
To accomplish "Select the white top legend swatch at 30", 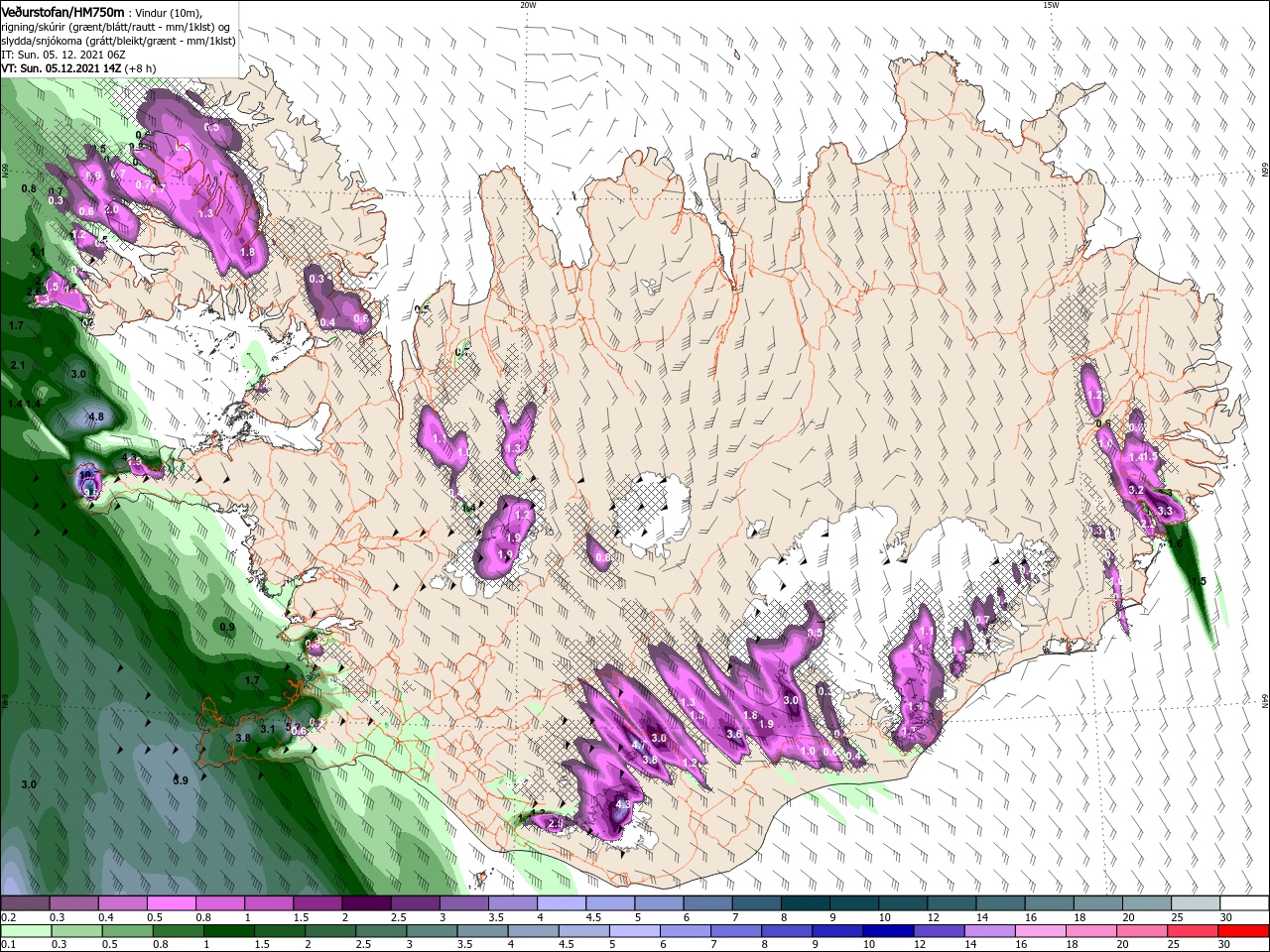I will [x=1246, y=902].
